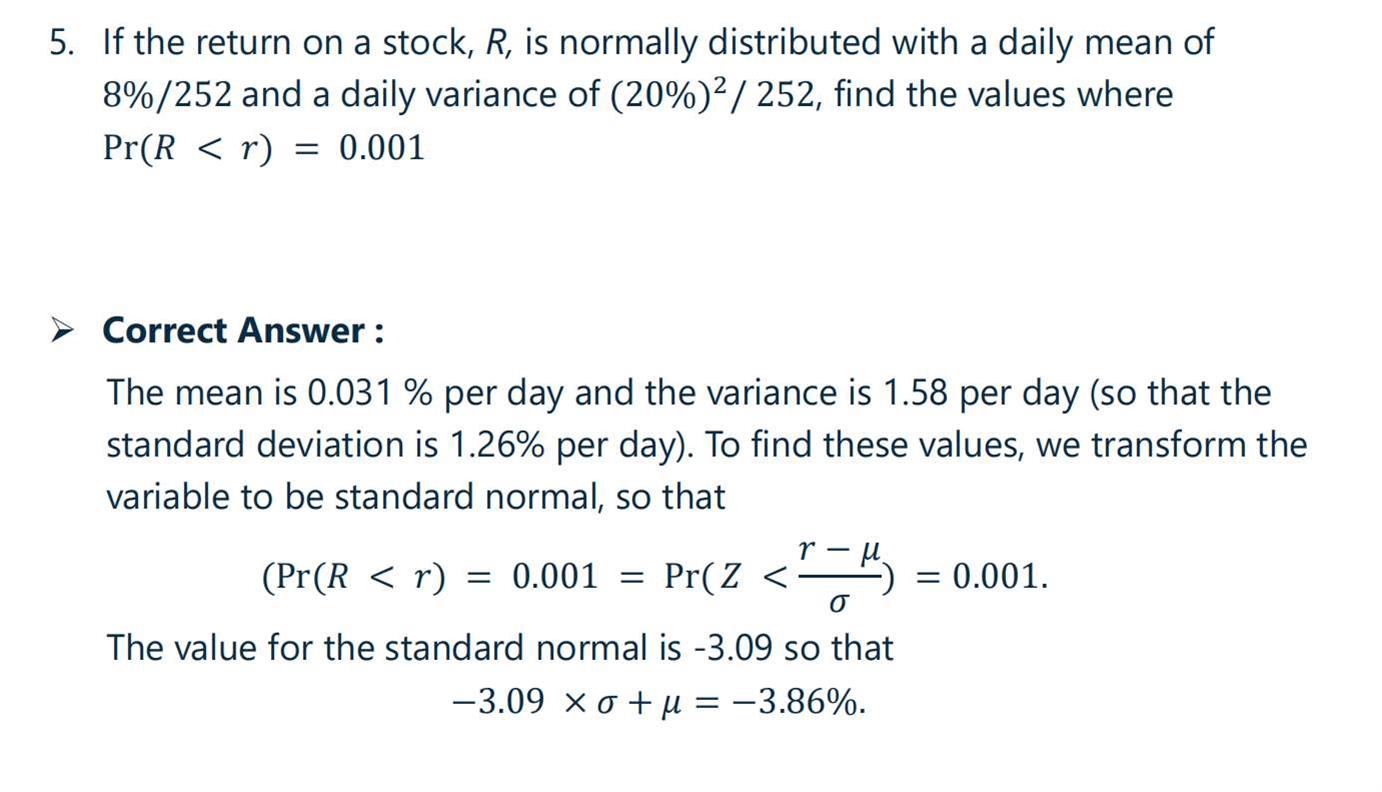The image size is (1382, 792).
Task: Click the 8%/252 daily mean value
Action: pyautogui.click(x=168, y=95)
